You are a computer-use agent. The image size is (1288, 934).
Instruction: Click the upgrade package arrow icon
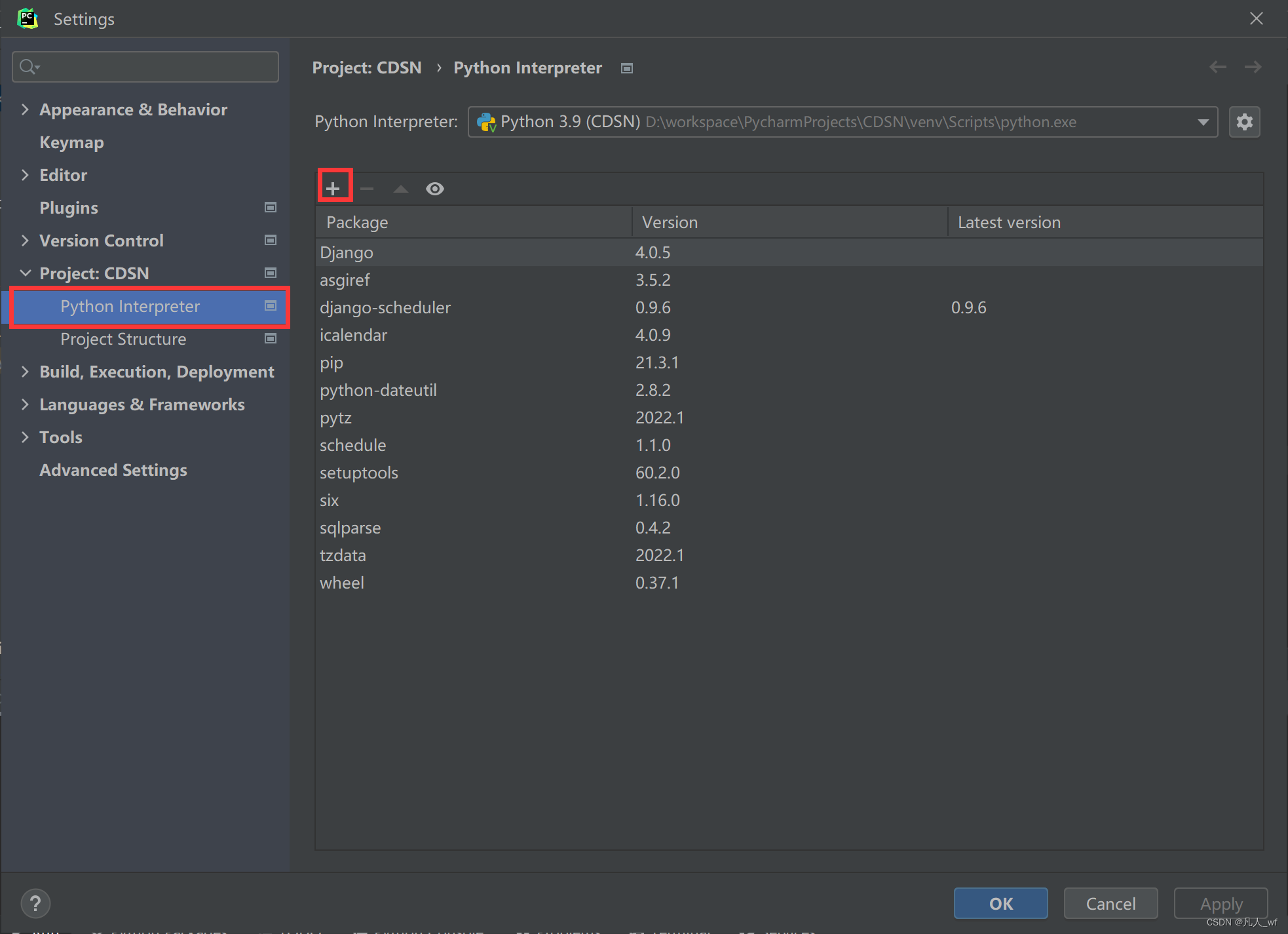(401, 189)
